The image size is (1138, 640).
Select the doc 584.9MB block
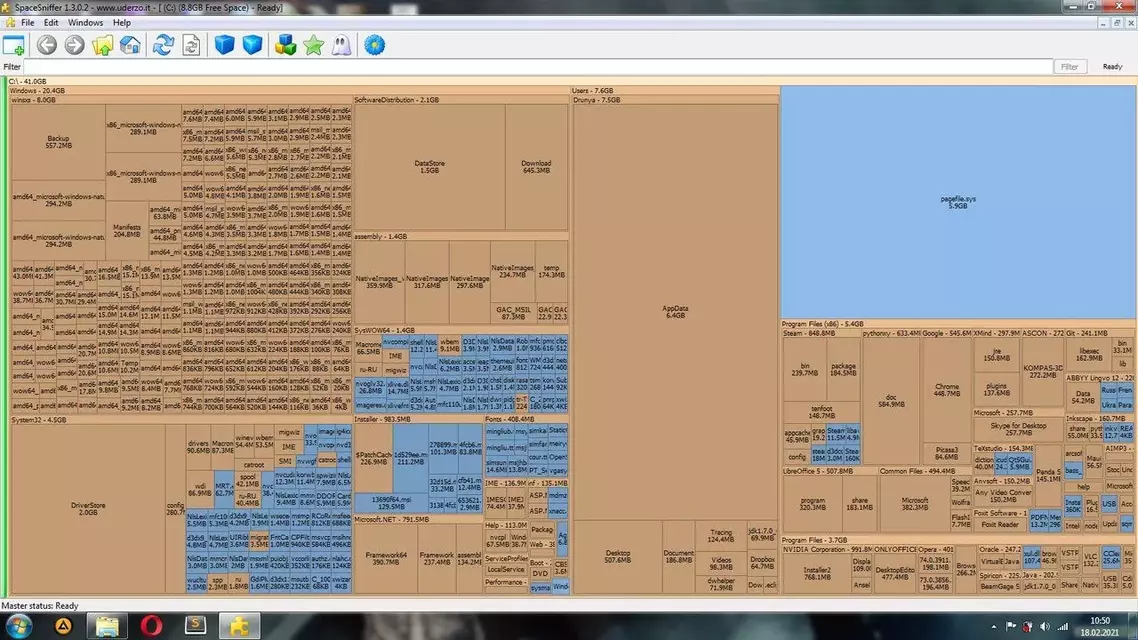(x=891, y=401)
